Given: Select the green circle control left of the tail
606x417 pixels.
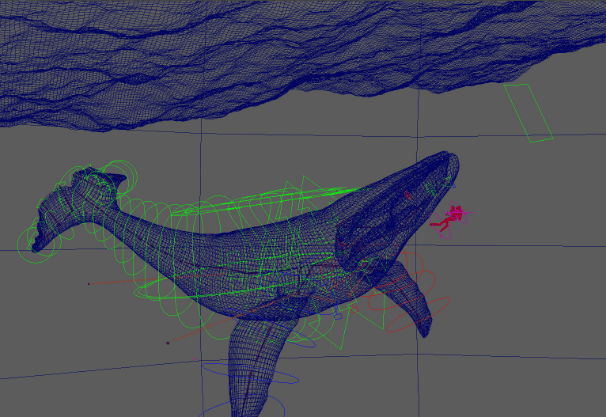Looking at the screenshot, I should click(x=22, y=246).
